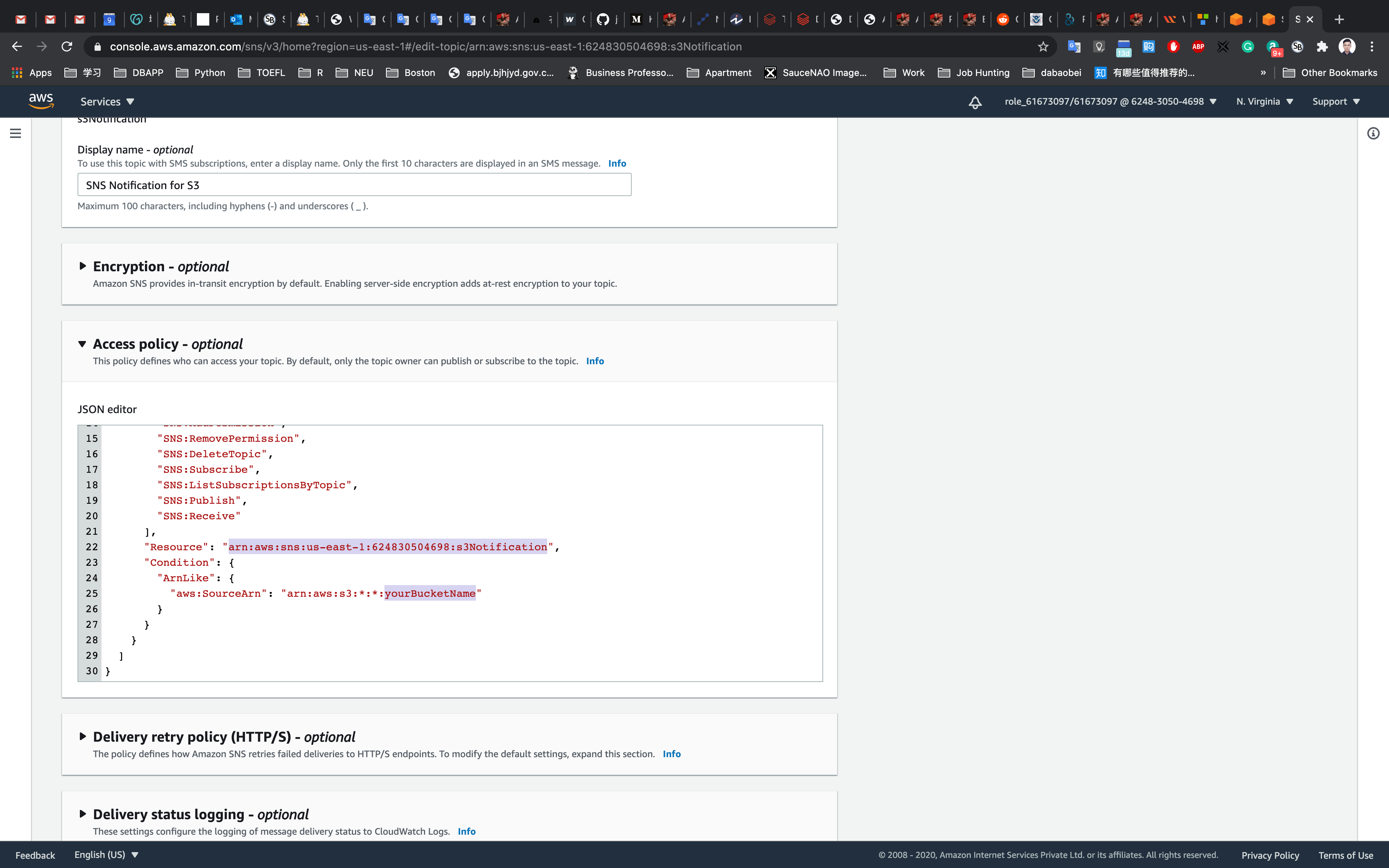
Task: Open the AWS notifications bell
Action: coord(975,102)
